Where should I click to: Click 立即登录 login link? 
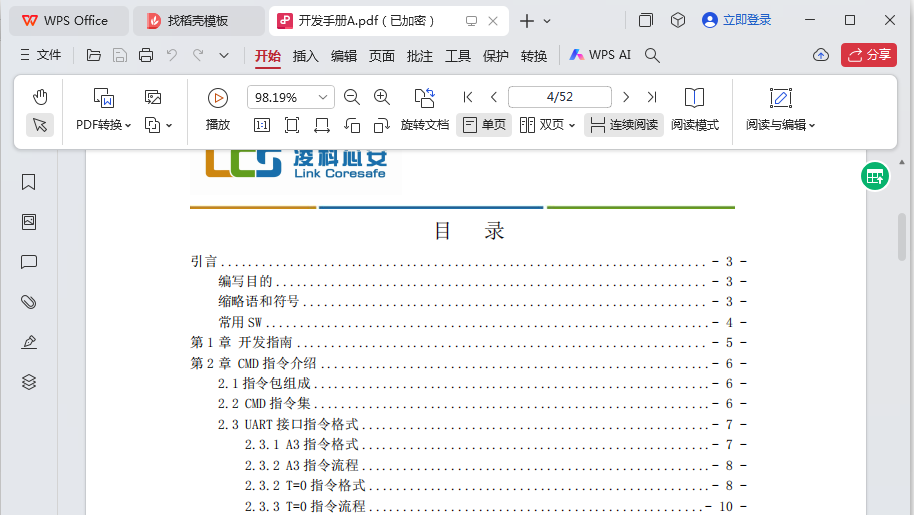[x=737, y=20]
